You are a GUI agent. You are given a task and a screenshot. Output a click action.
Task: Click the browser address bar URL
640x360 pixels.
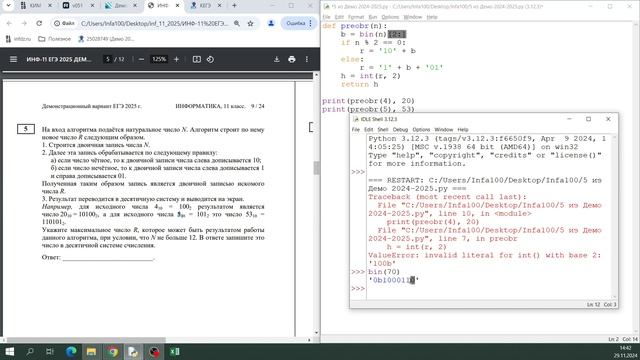click(x=154, y=24)
